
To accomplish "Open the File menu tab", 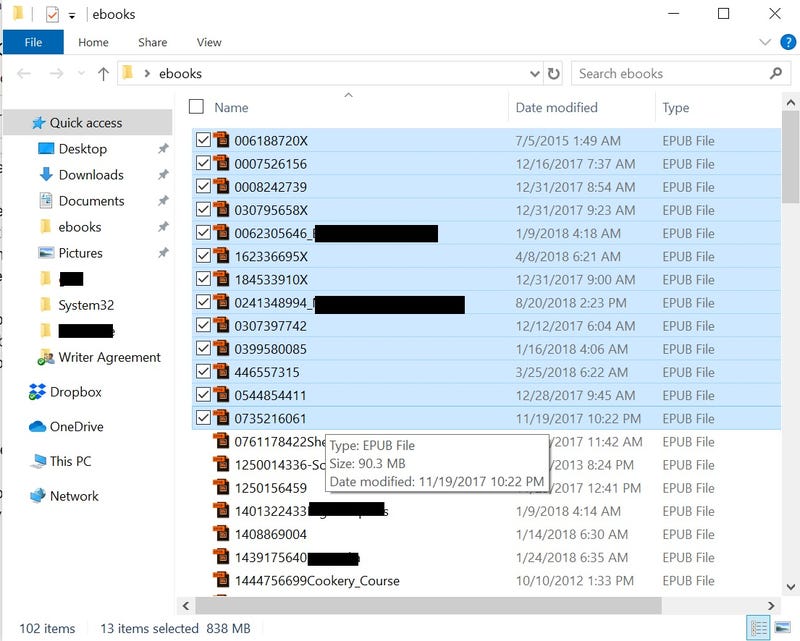I will click(33, 42).
